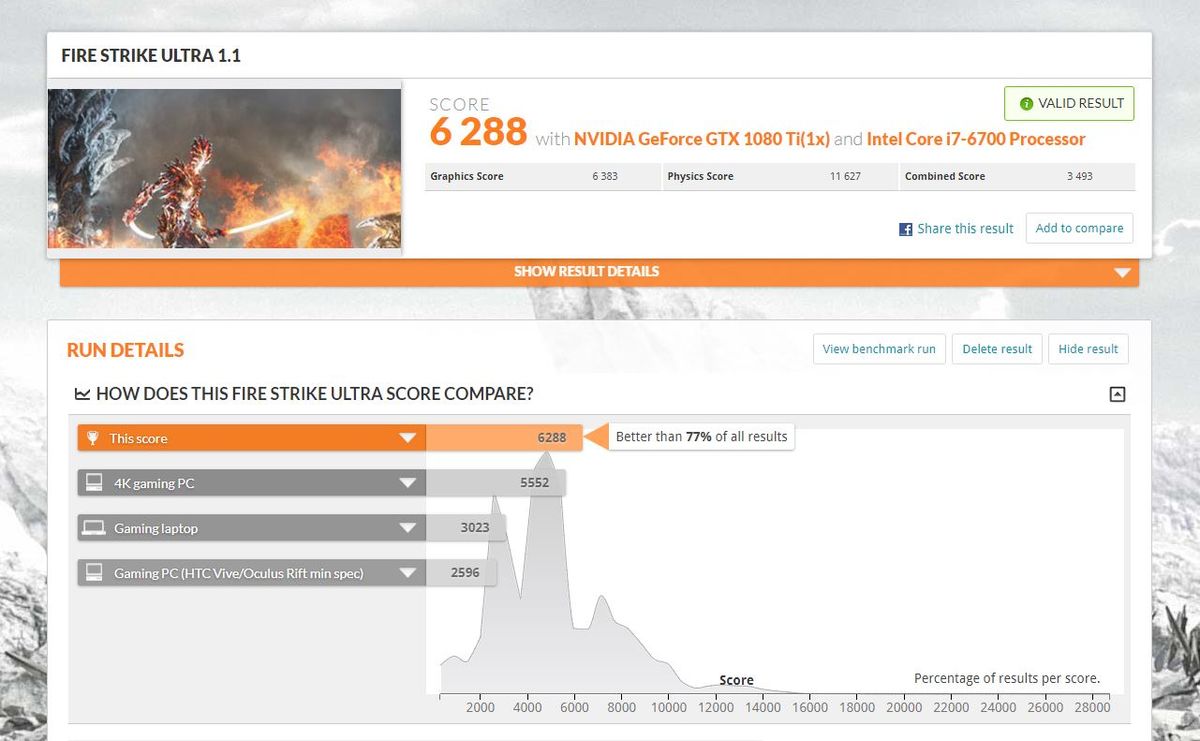
Task: Click the green valid result info icon
Action: [1026, 104]
